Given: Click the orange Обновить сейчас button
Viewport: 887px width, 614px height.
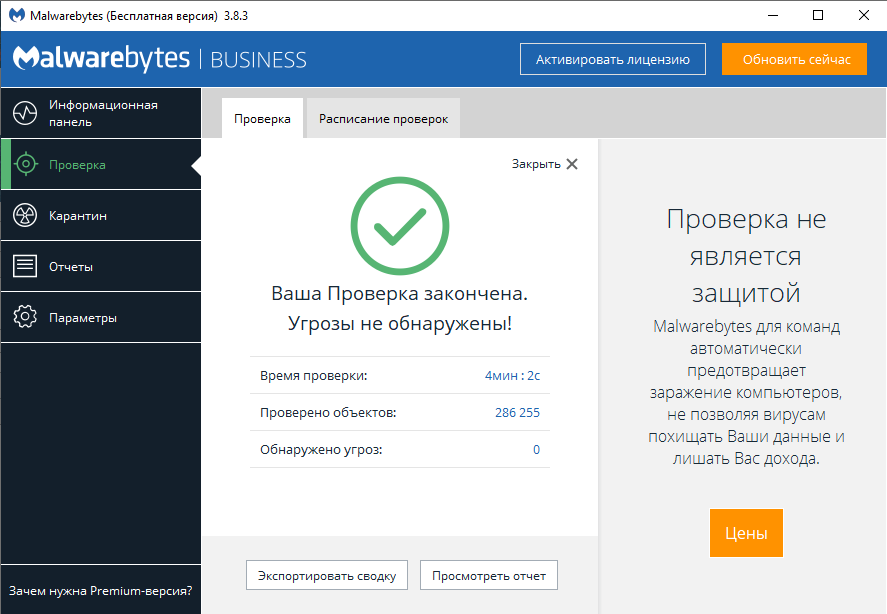Looking at the screenshot, I should point(796,59).
